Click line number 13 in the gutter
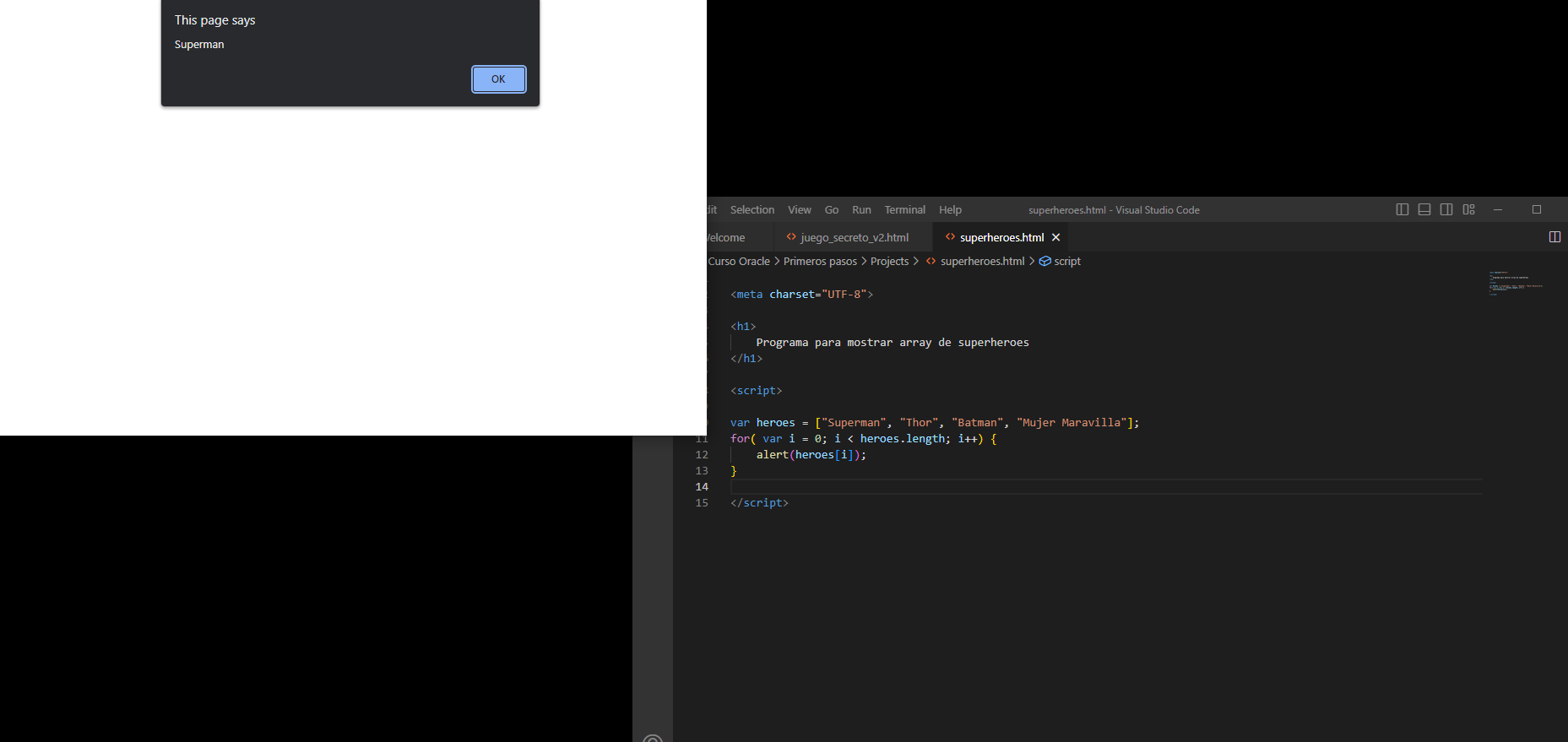This screenshot has height=742, width=1568. [702, 471]
